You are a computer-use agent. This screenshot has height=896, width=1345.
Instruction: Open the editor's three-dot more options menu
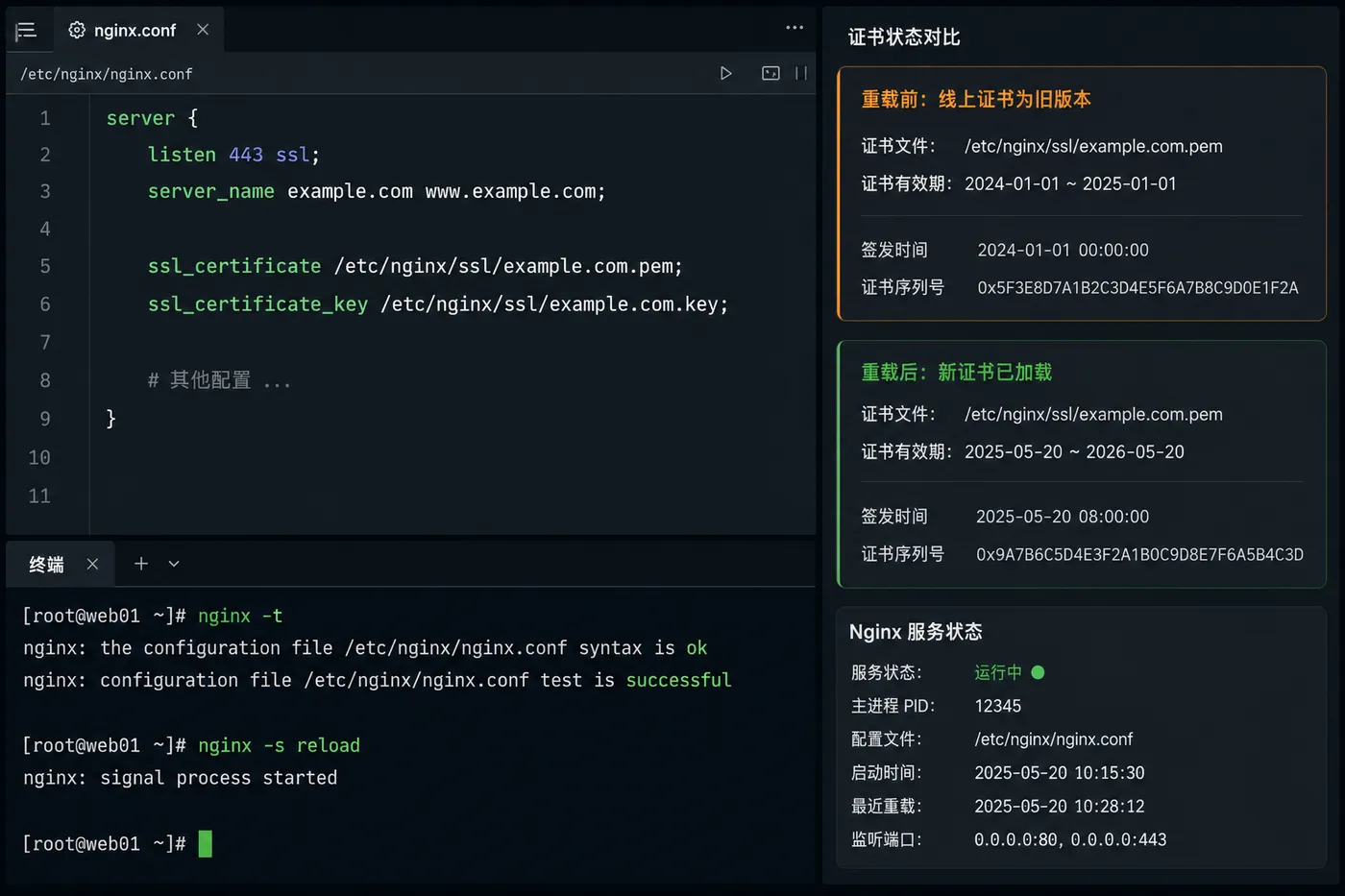[795, 28]
